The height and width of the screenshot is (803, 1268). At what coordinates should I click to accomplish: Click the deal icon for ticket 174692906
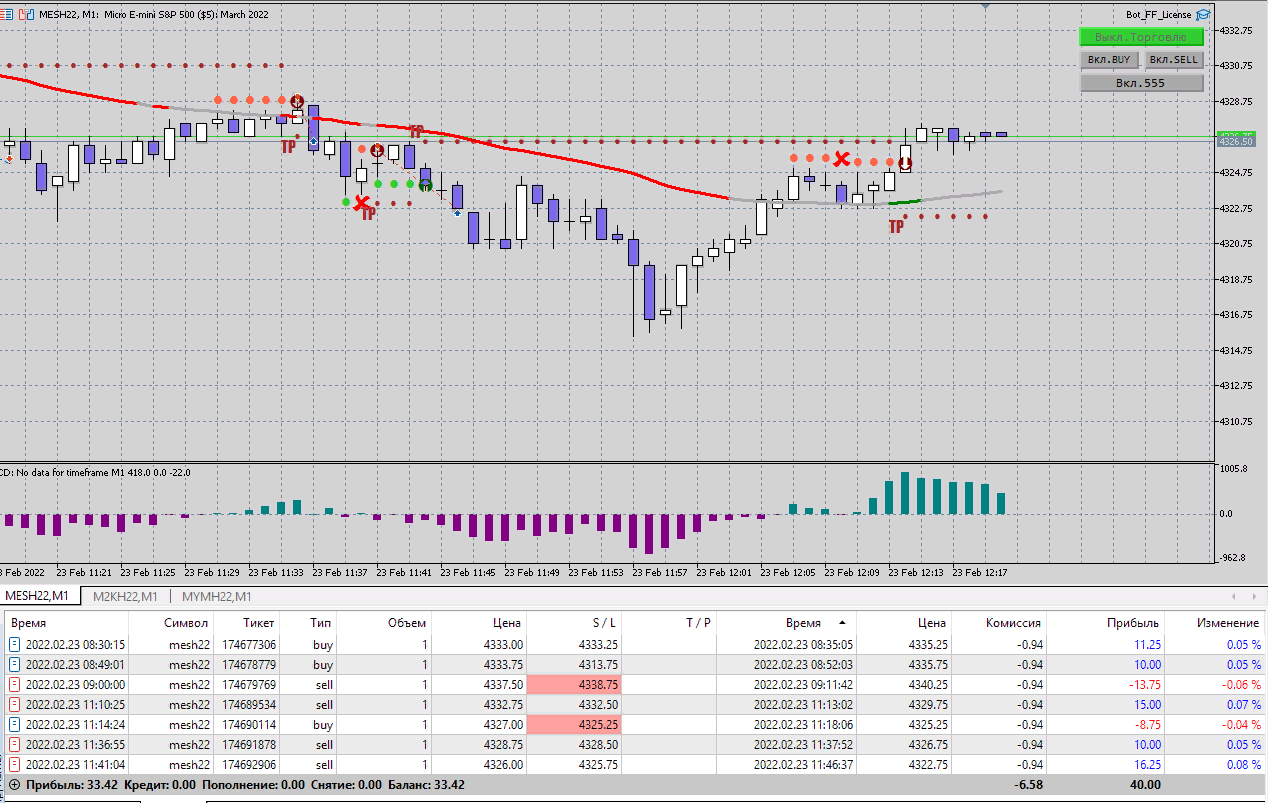(14, 765)
